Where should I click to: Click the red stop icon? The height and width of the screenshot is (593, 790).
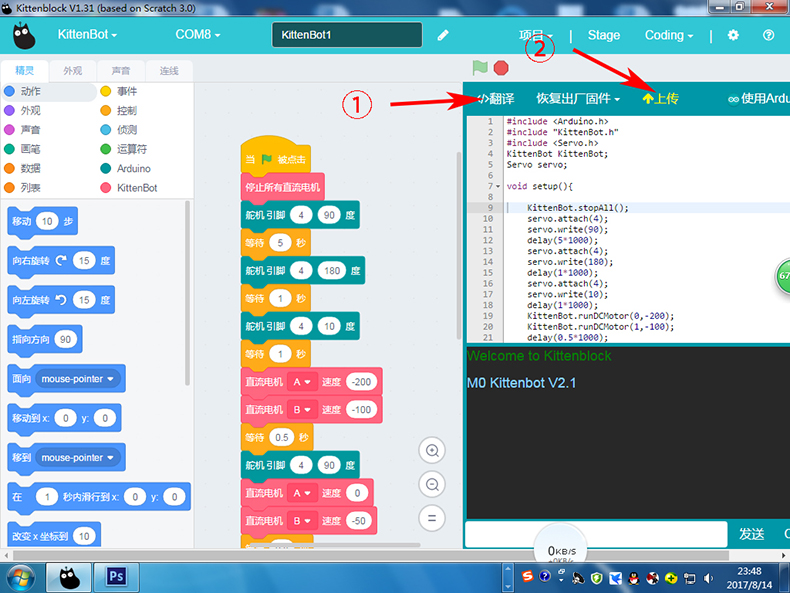point(501,68)
